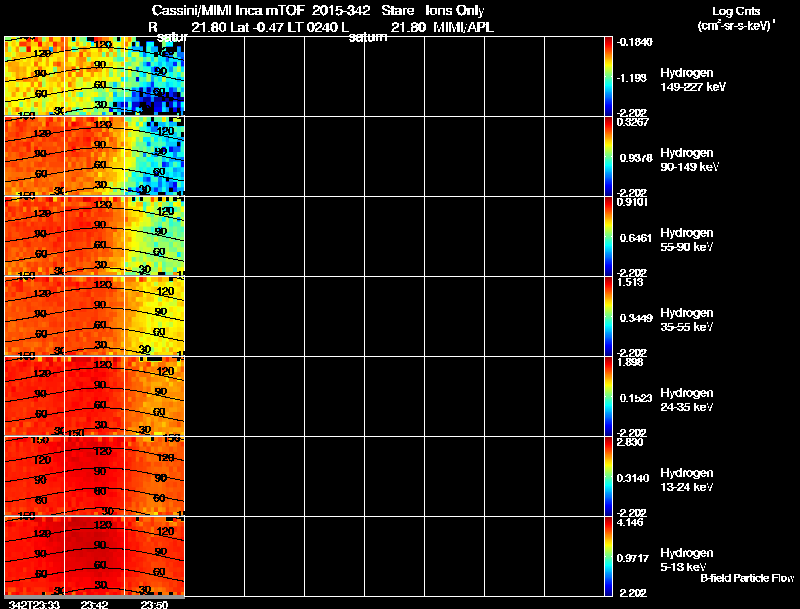
Task: Click the darkest red middle image in the bottom row
Action: (95, 555)
